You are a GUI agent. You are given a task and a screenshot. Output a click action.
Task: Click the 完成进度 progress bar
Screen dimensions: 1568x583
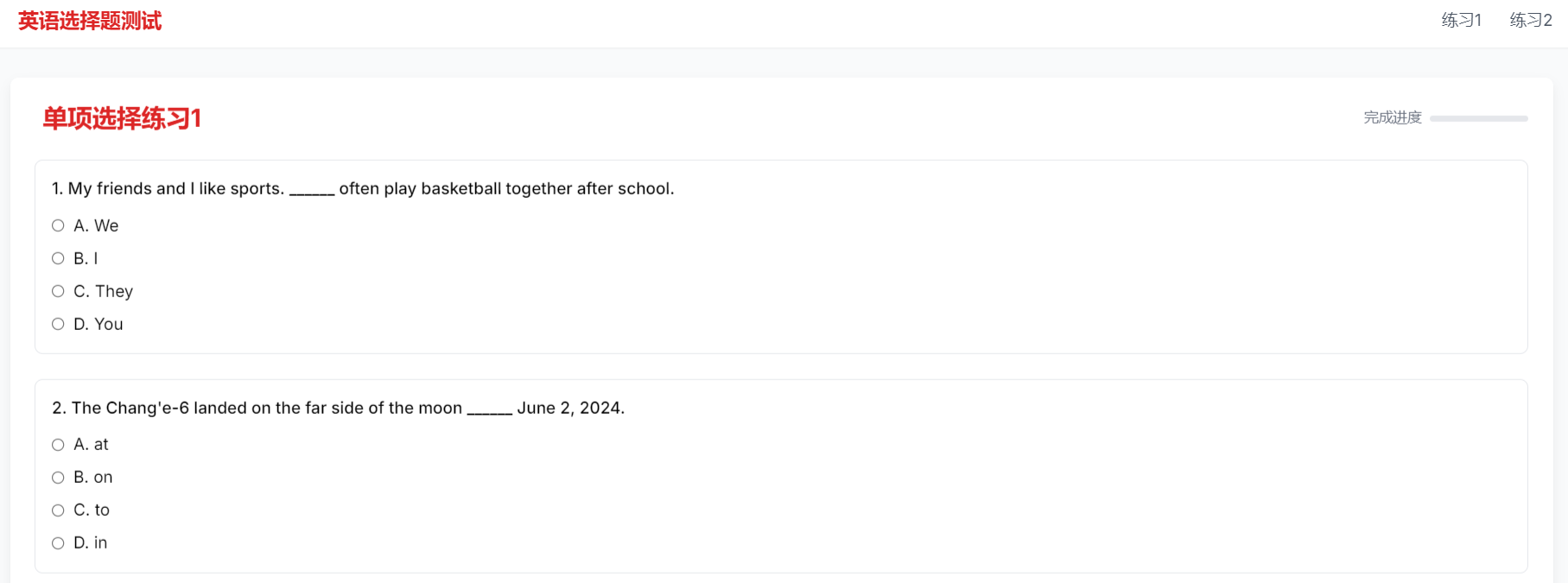click(x=1478, y=118)
